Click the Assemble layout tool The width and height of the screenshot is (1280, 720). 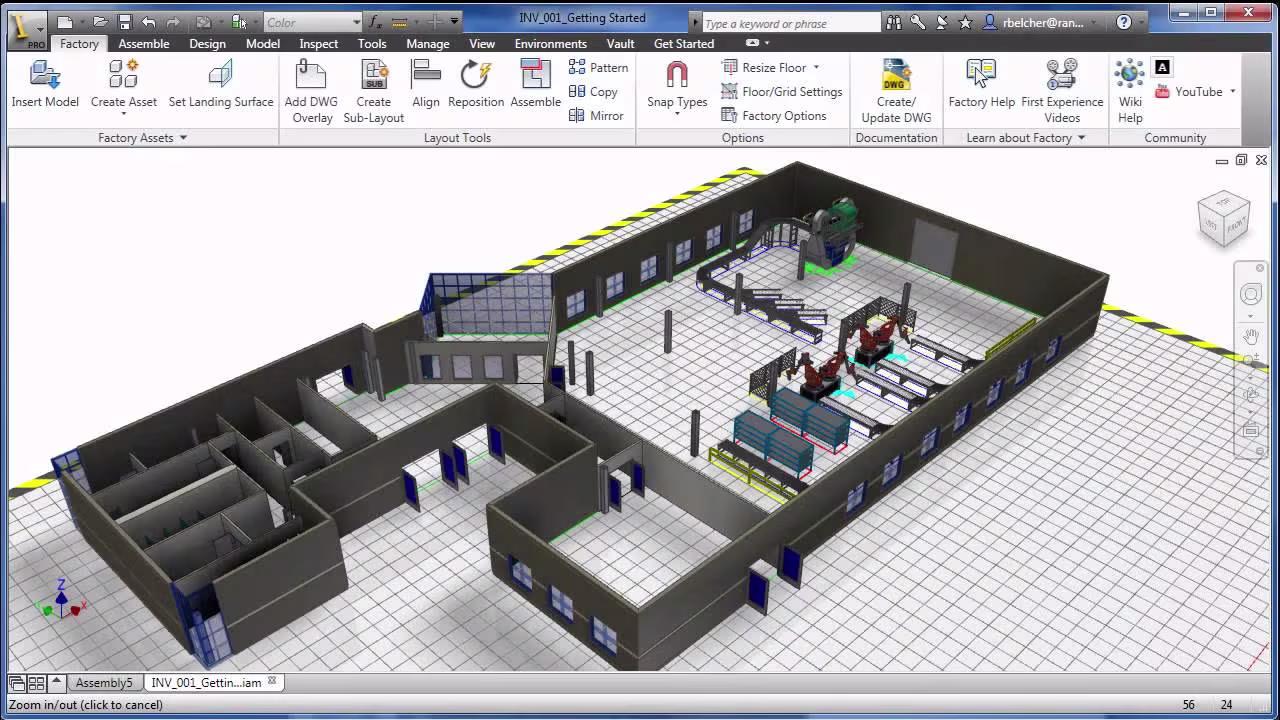pyautogui.click(x=536, y=84)
